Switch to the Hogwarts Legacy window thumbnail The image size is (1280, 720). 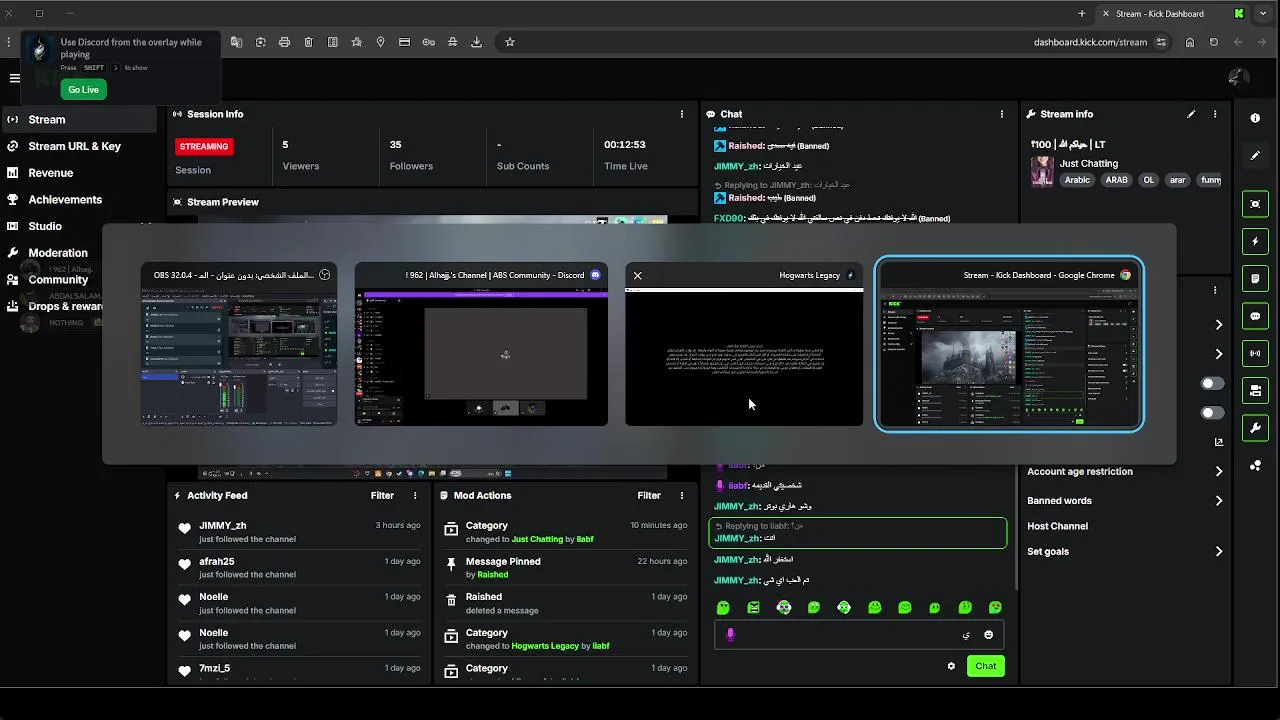[744, 344]
